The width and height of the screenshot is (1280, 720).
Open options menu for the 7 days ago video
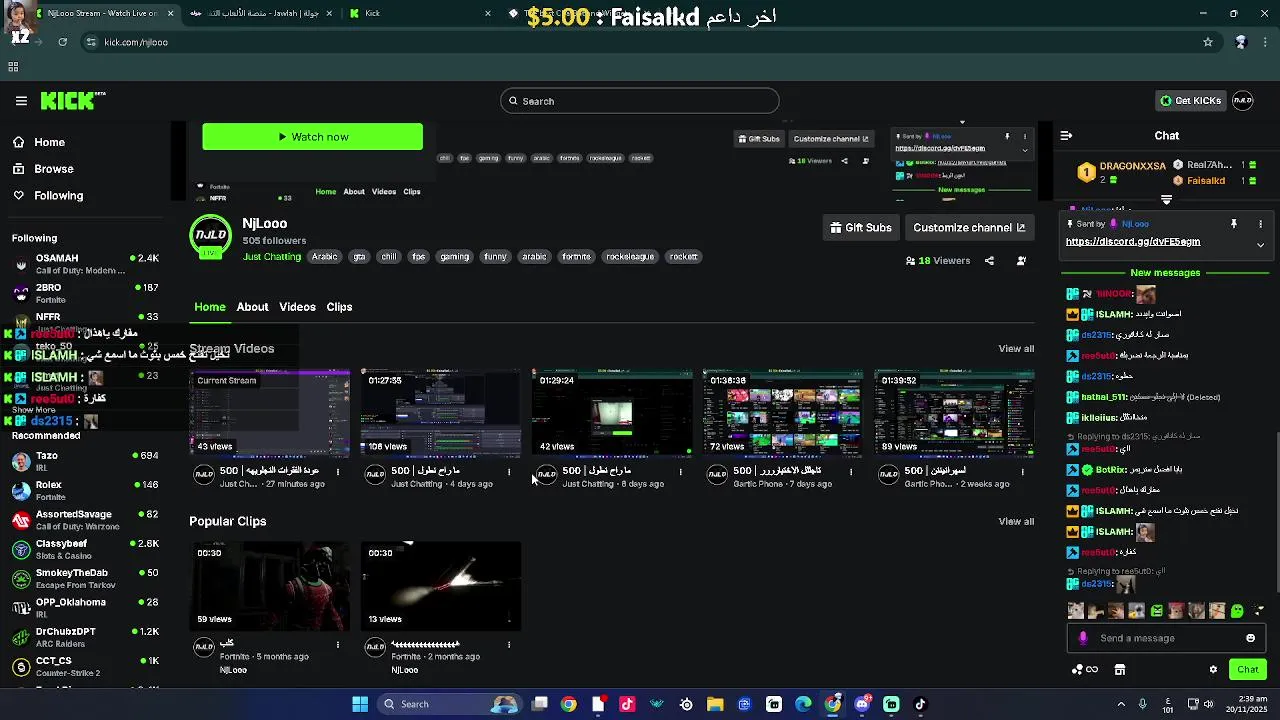(851, 472)
